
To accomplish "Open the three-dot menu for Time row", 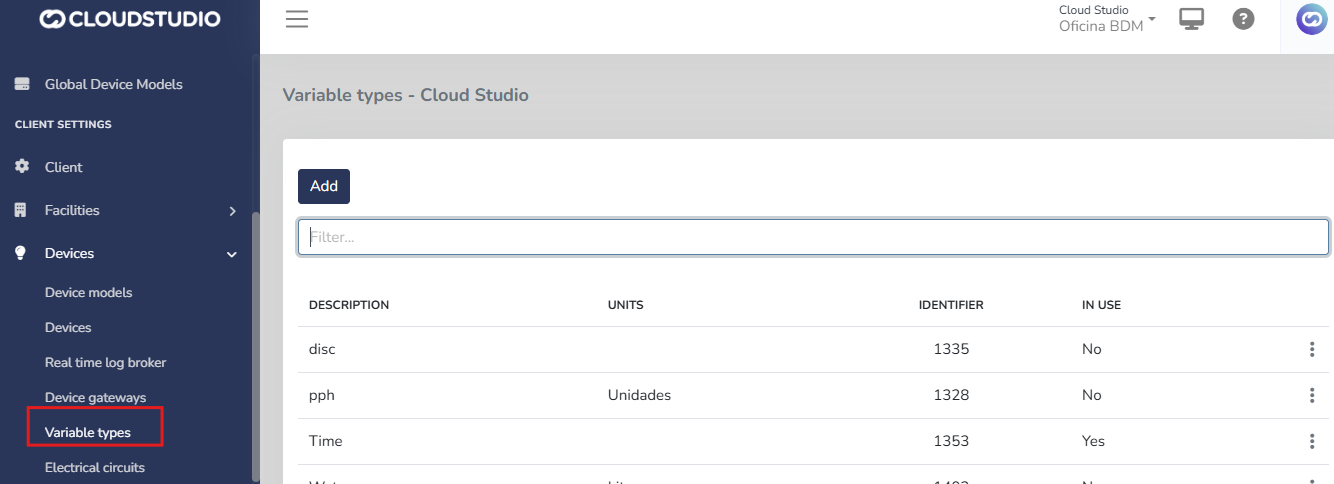I will pos(1311,441).
